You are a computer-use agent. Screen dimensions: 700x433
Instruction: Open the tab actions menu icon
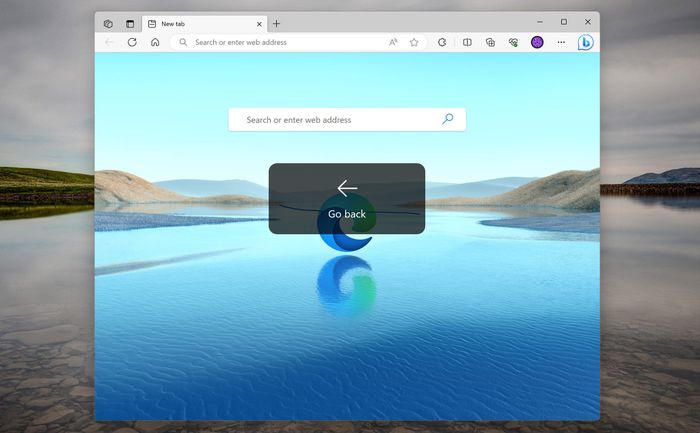[130, 24]
